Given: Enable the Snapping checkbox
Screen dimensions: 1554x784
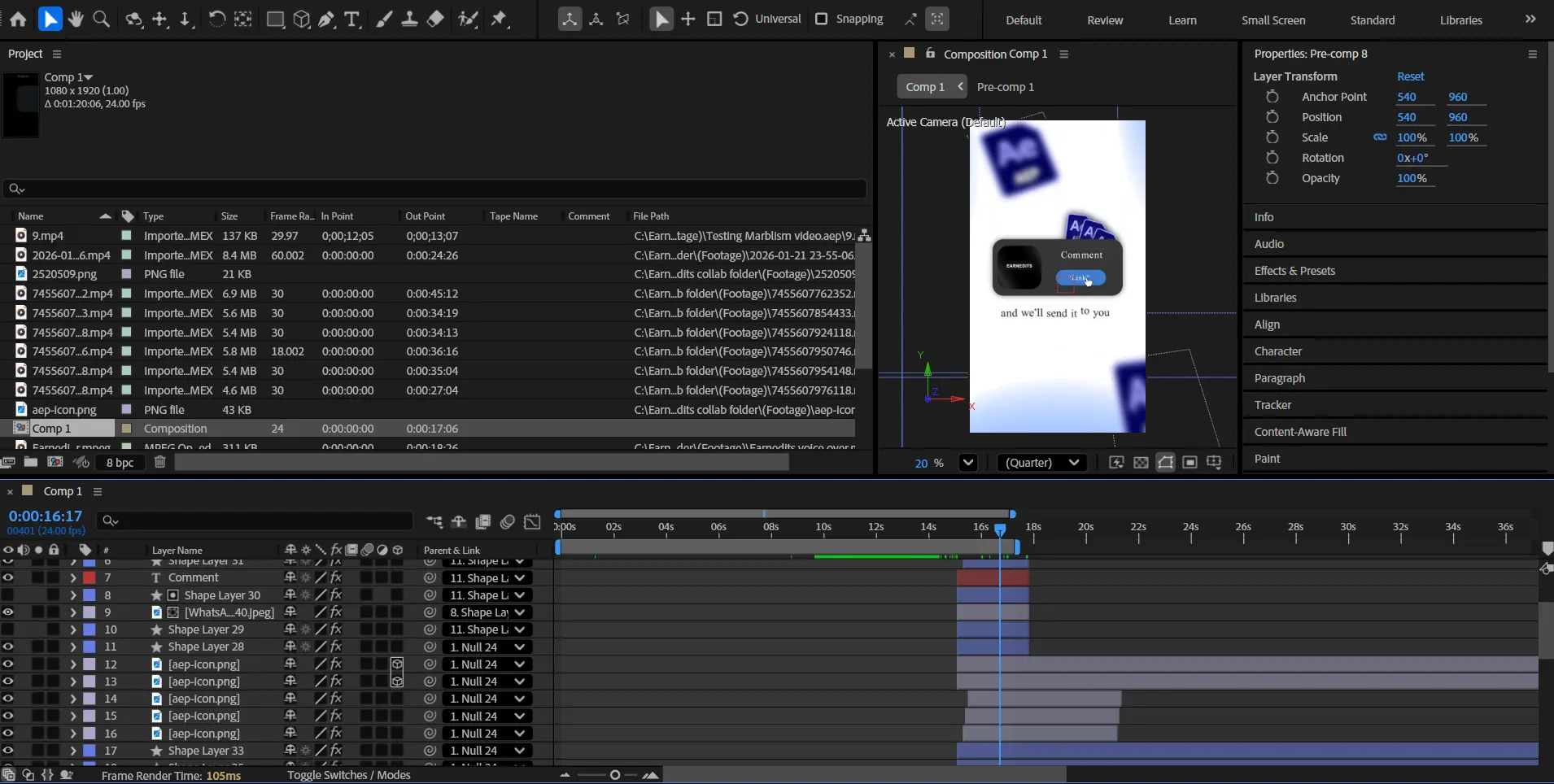Looking at the screenshot, I should [x=822, y=19].
